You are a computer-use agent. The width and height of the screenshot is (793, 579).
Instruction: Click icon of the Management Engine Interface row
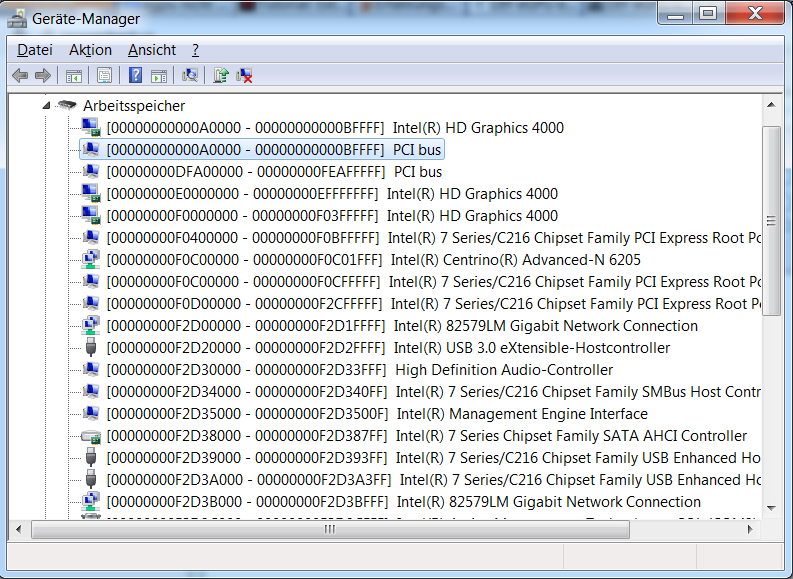pyautogui.click(x=91, y=413)
